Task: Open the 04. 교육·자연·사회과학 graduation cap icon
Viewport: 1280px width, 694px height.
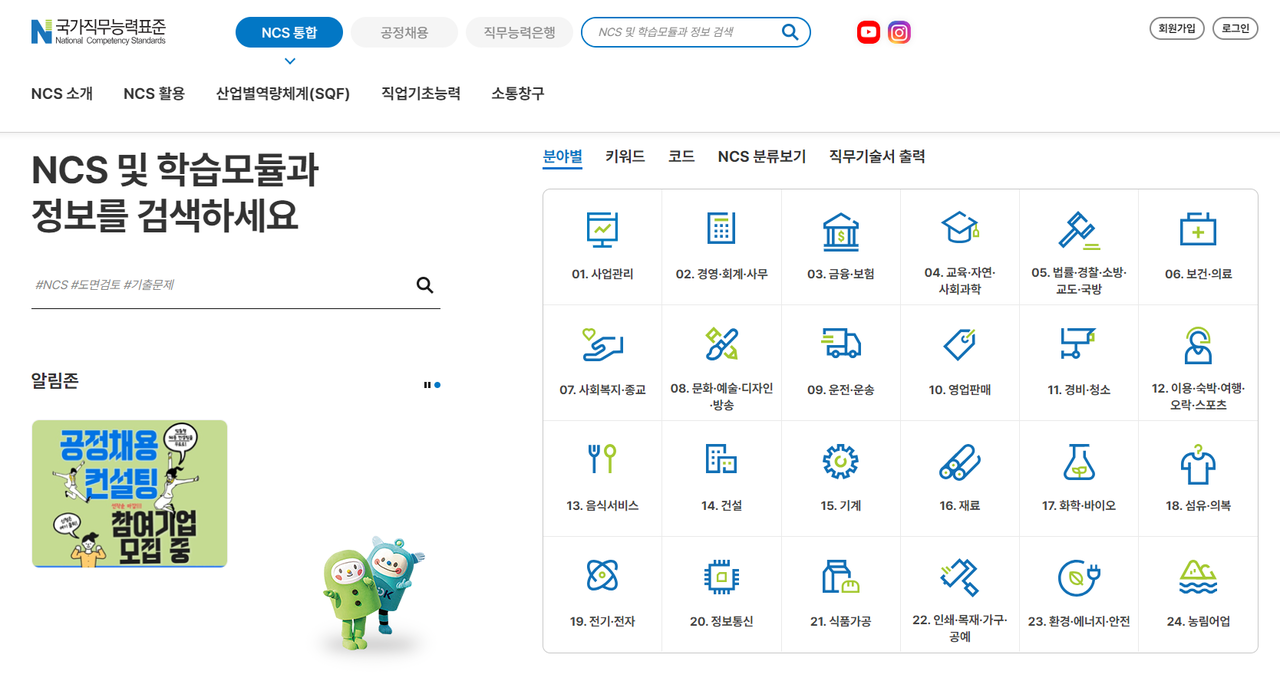Action: (x=960, y=228)
